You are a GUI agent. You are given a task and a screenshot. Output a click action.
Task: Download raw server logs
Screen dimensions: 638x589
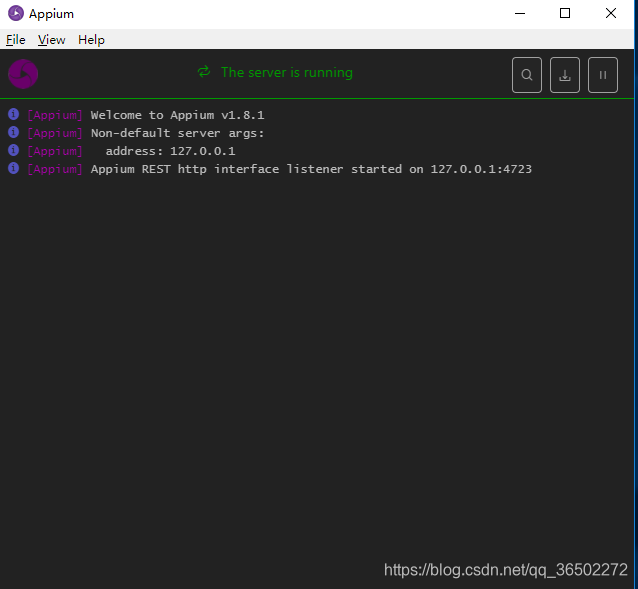(565, 75)
